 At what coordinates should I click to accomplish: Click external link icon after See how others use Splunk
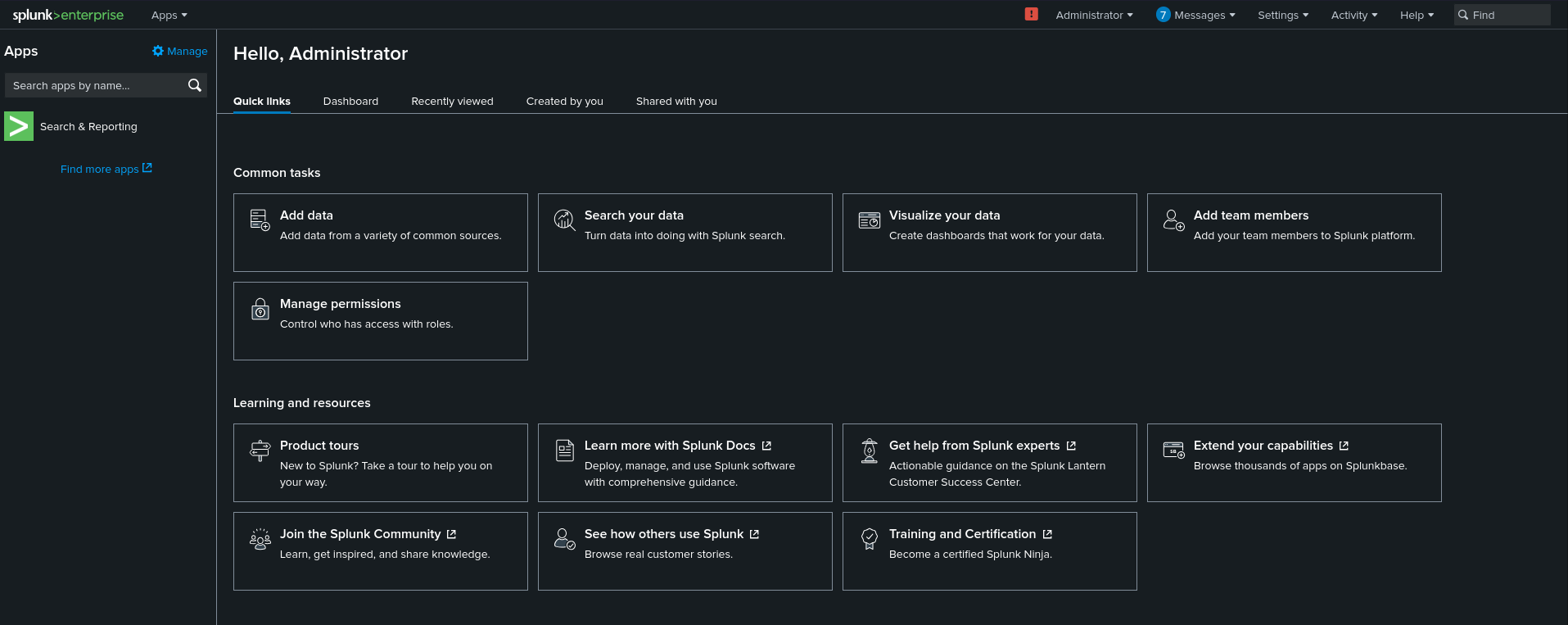tap(754, 534)
